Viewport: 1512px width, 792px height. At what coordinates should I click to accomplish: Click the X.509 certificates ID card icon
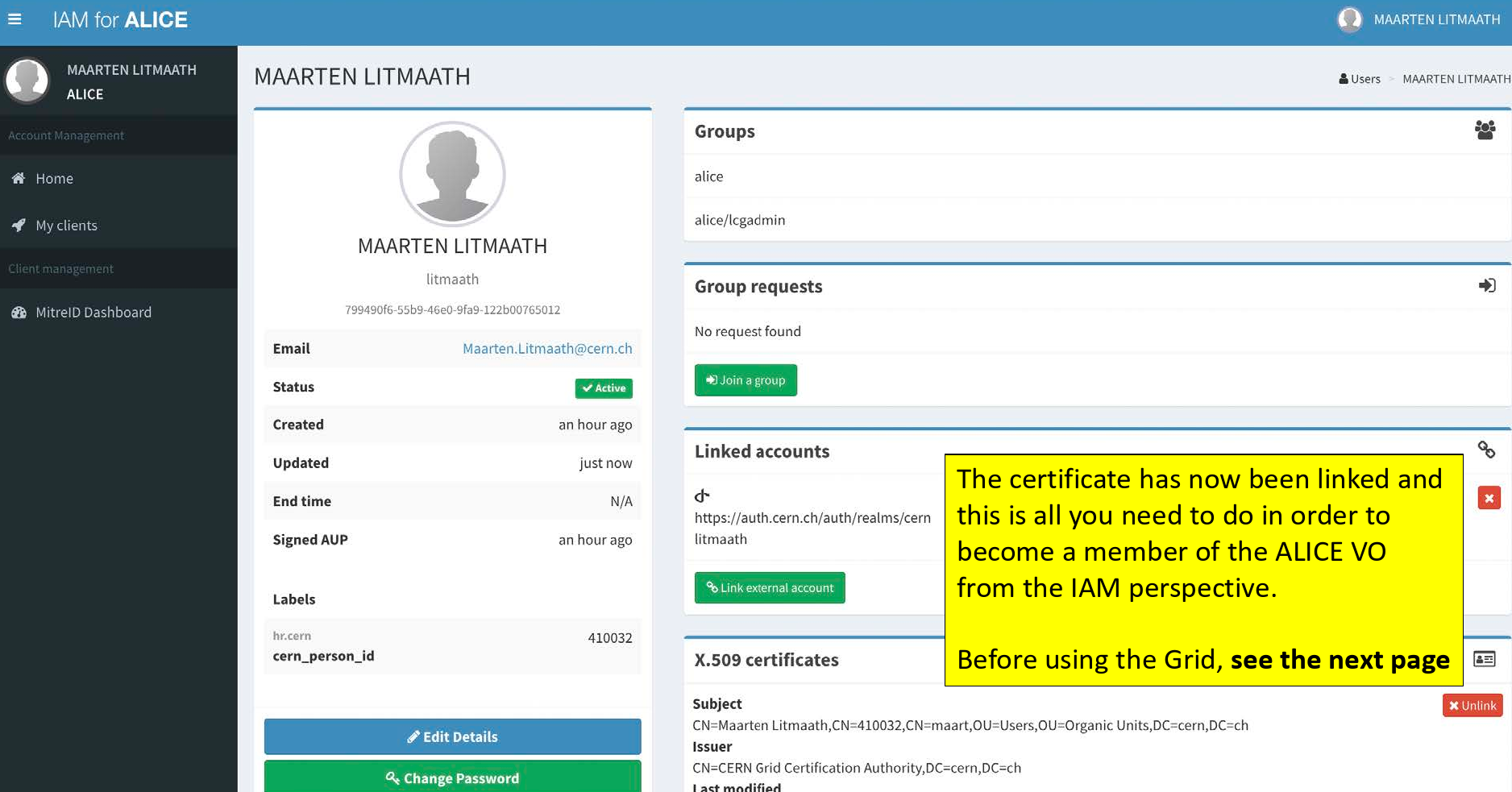click(1485, 659)
